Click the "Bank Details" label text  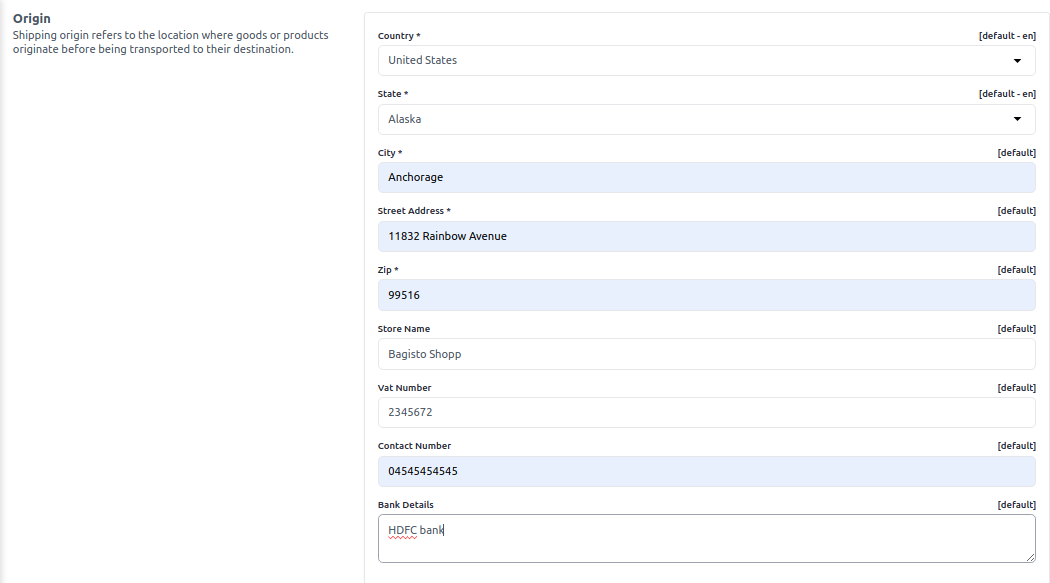point(405,505)
